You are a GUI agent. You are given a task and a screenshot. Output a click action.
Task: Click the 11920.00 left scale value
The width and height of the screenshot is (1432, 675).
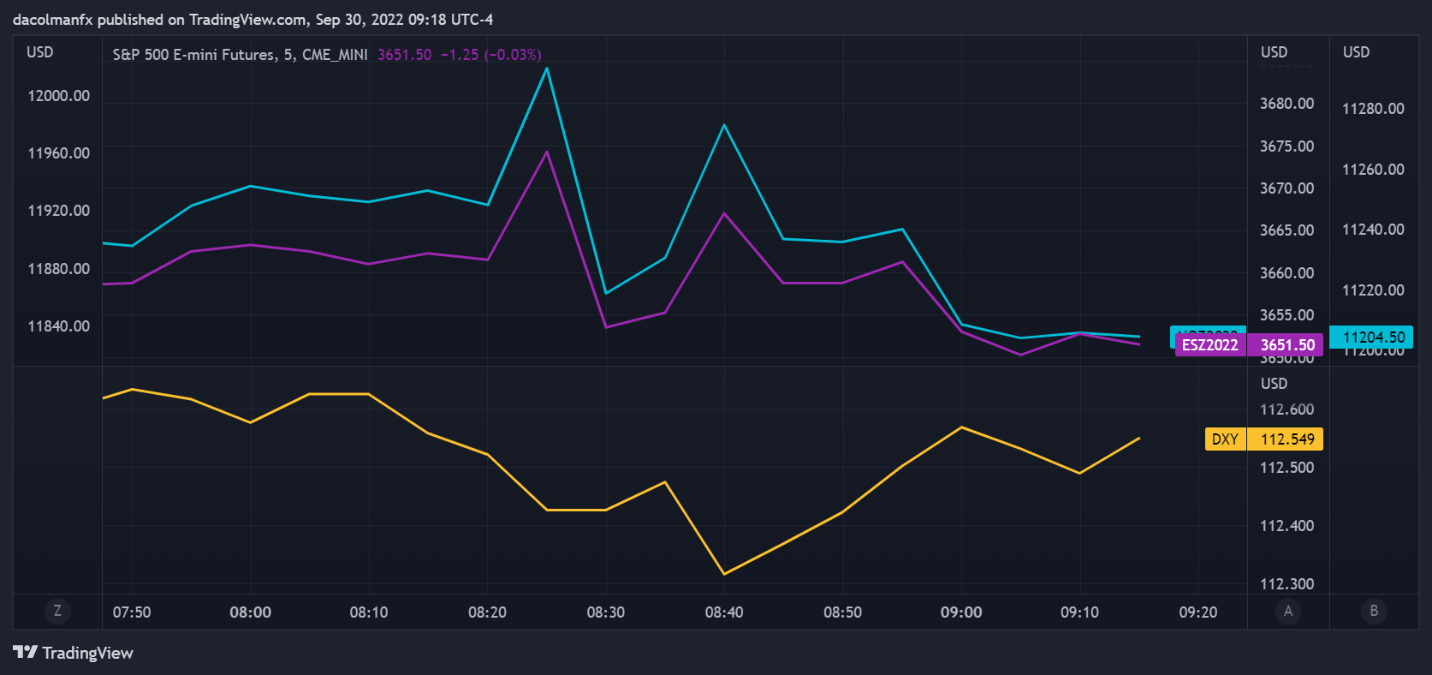coord(59,211)
